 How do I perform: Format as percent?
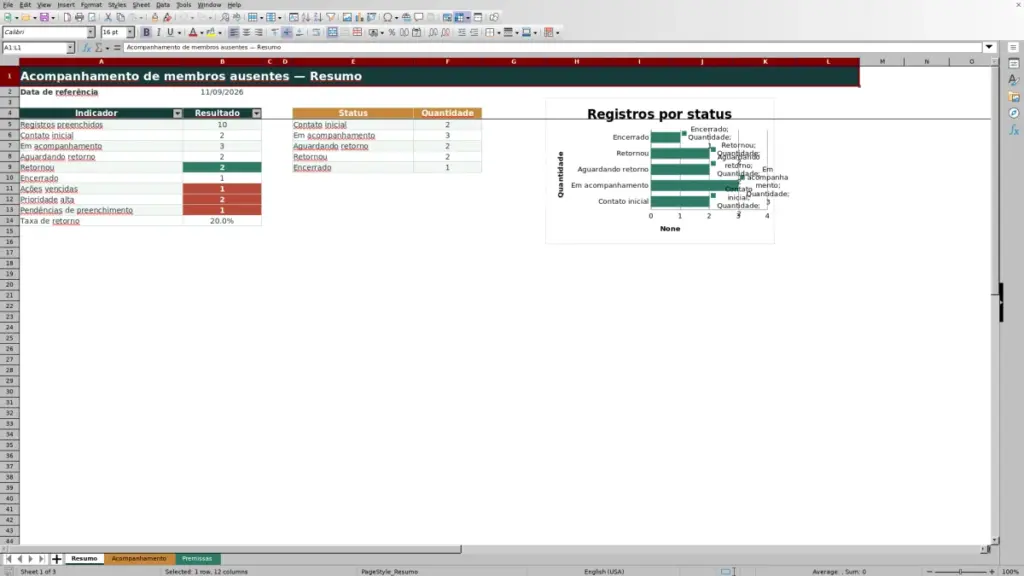(x=392, y=32)
